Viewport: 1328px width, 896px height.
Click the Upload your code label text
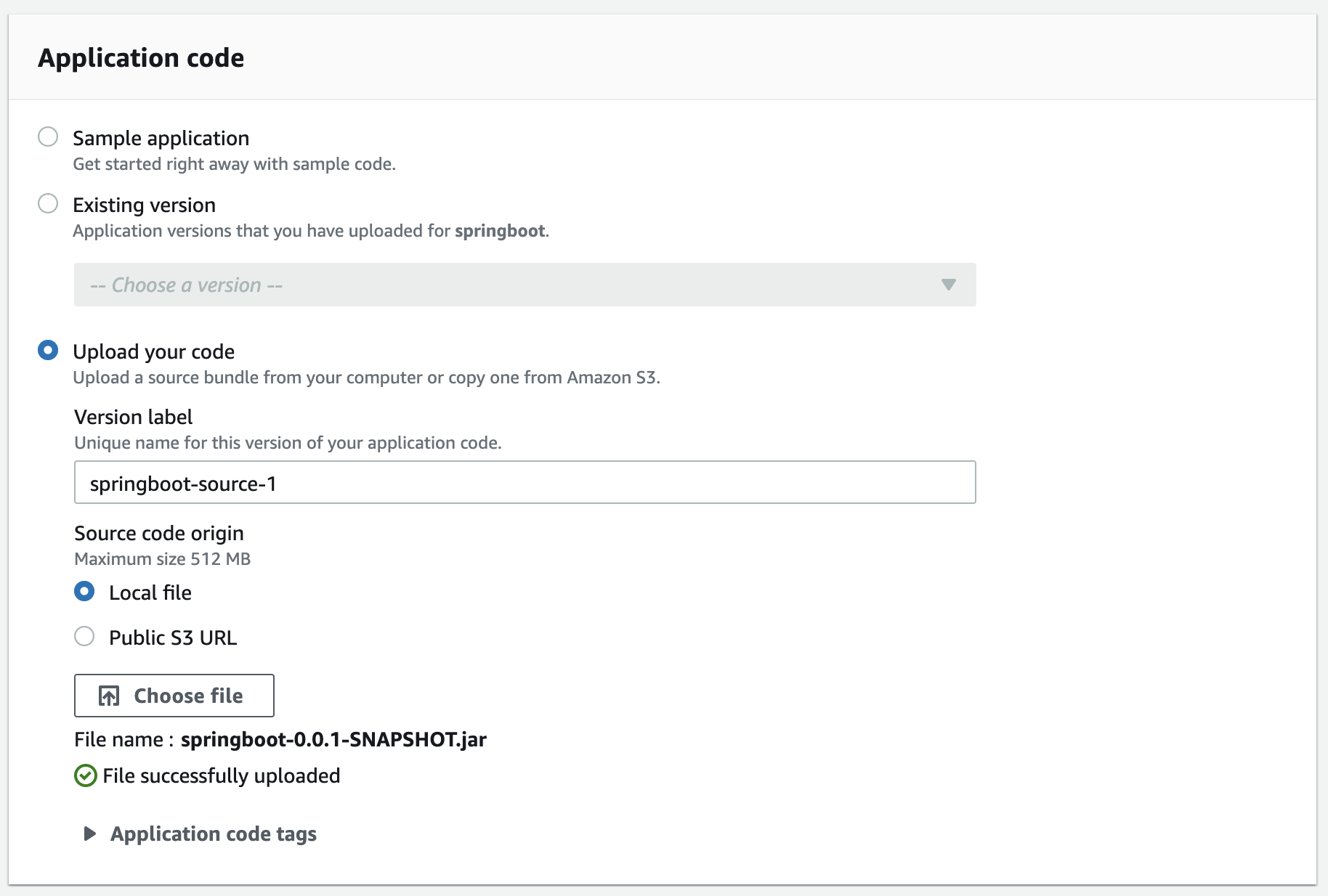click(x=153, y=351)
